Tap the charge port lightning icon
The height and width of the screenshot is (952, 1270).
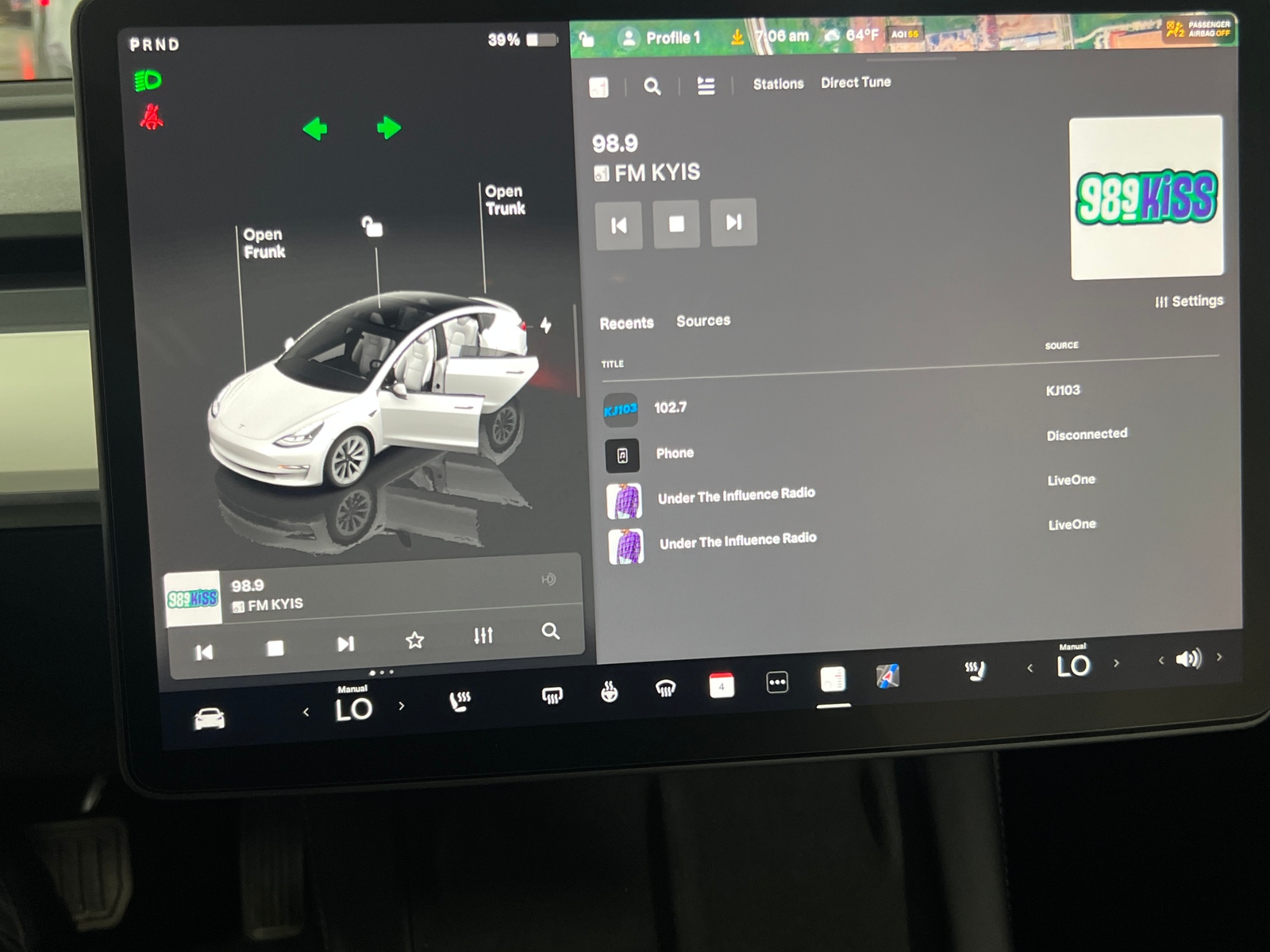546,324
